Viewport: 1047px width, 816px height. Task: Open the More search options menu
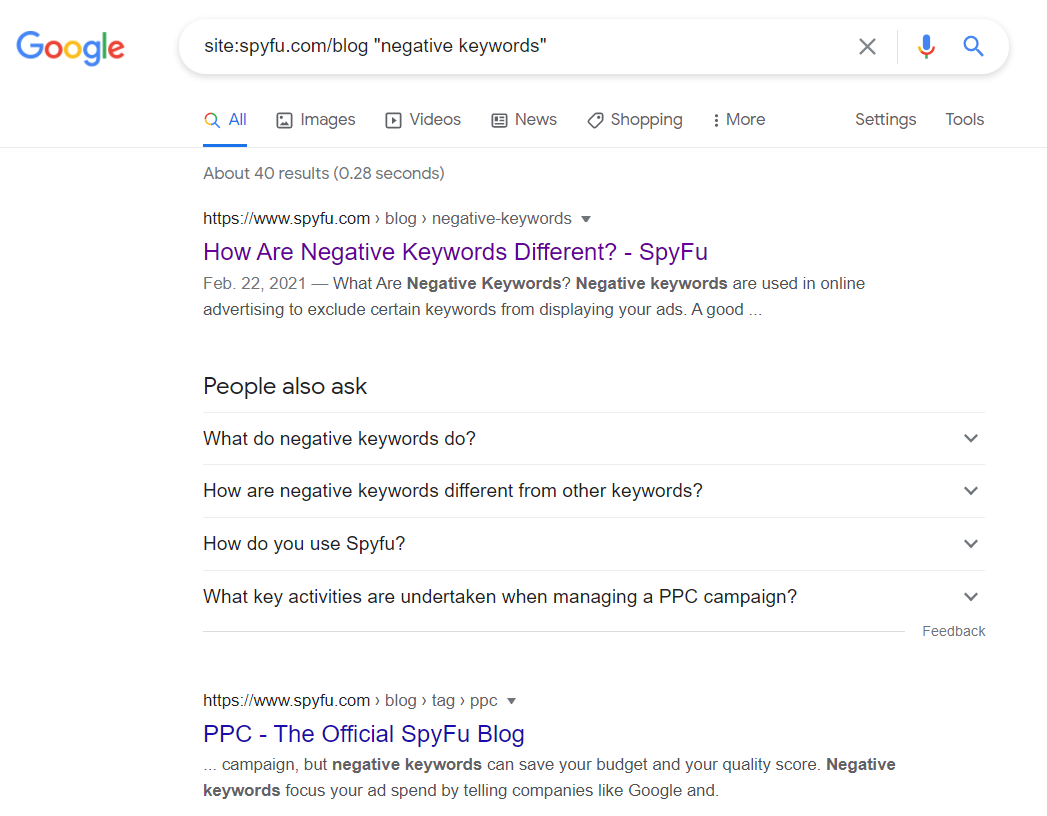point(739,120)
